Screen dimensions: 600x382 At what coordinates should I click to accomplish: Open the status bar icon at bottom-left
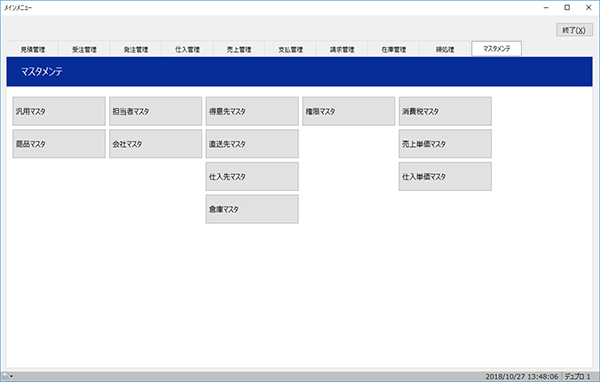7,376
